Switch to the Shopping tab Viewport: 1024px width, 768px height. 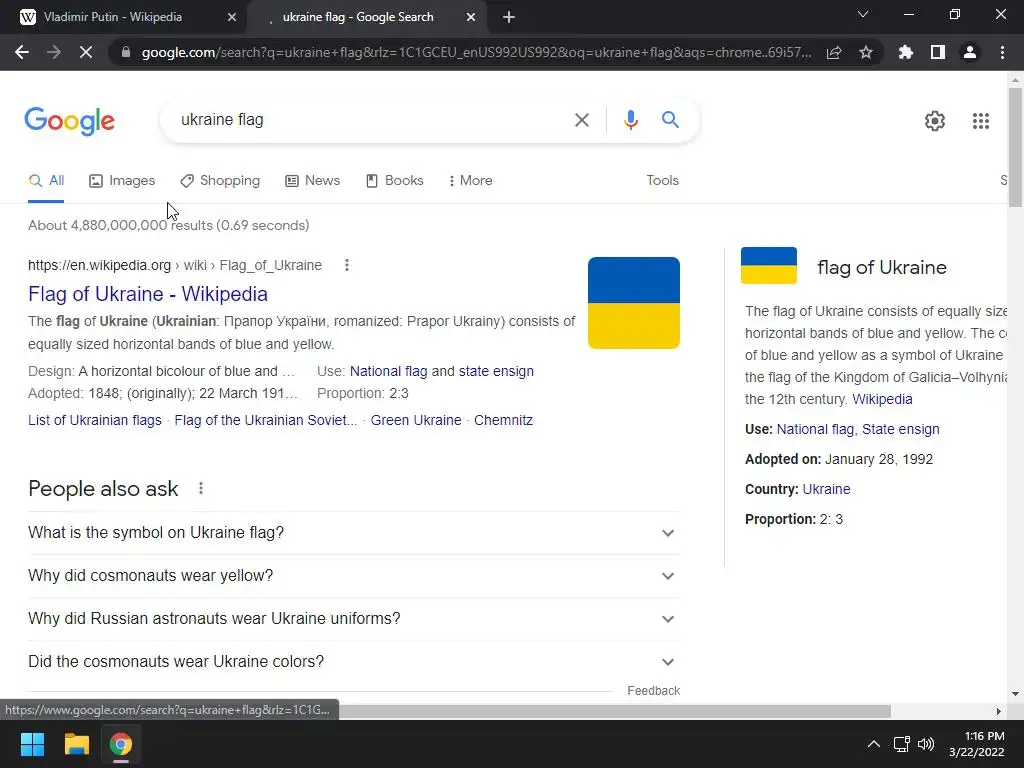click(220, 181)
